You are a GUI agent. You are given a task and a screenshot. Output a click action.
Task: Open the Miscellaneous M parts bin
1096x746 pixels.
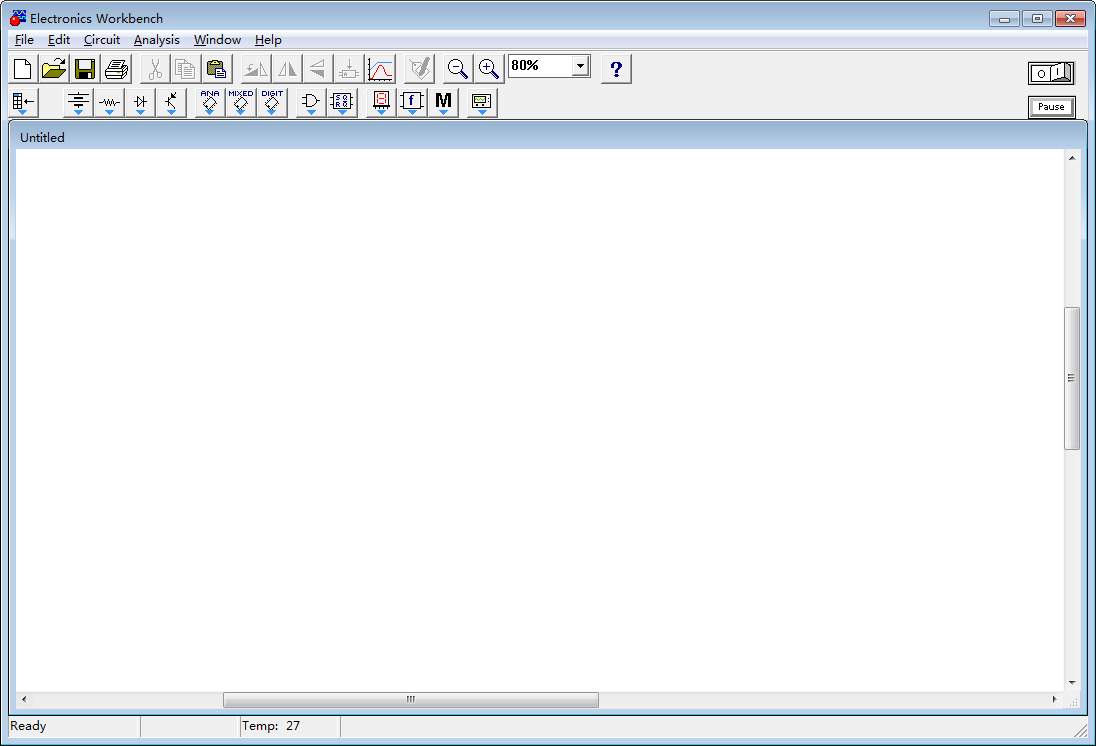443,103
